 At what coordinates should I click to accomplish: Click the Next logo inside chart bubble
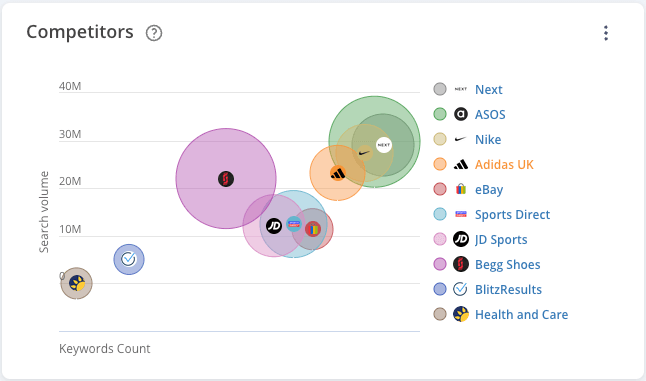pos(384,145)
